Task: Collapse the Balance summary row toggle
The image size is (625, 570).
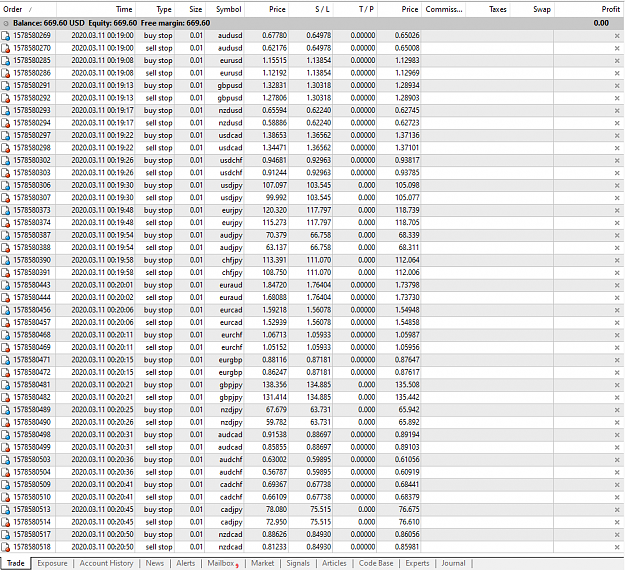Action: point(6,24)
